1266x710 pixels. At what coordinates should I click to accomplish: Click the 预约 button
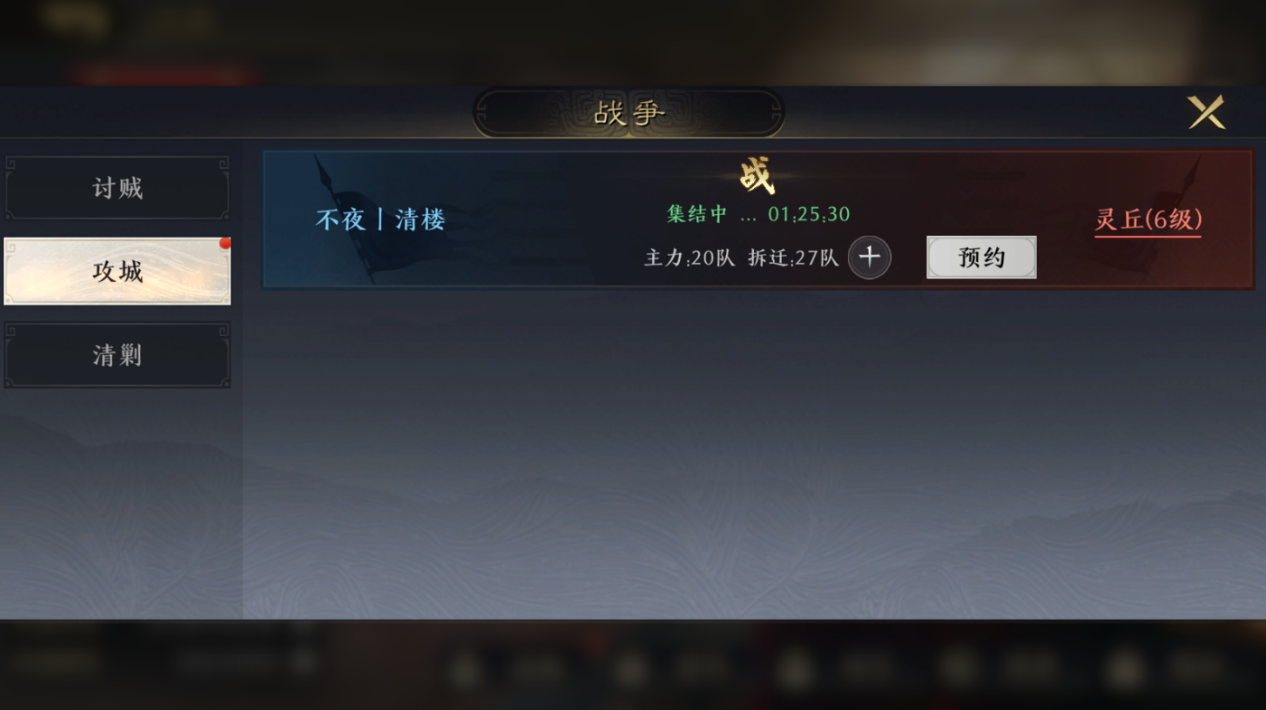click(x=981, y=257)
